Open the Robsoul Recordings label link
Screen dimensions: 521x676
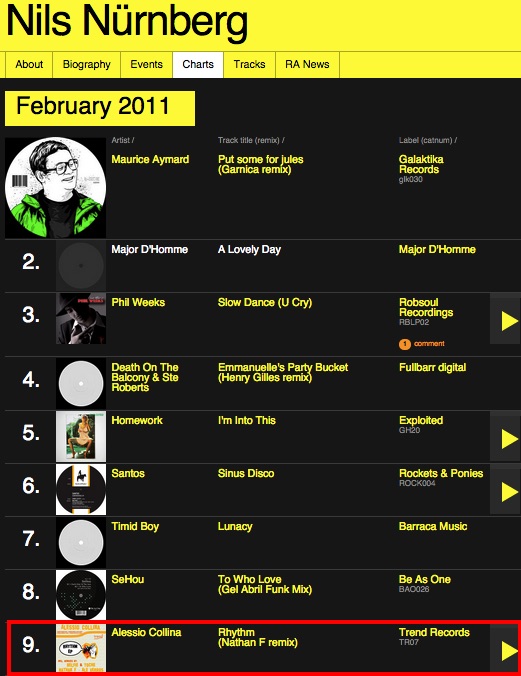(426, 307)
